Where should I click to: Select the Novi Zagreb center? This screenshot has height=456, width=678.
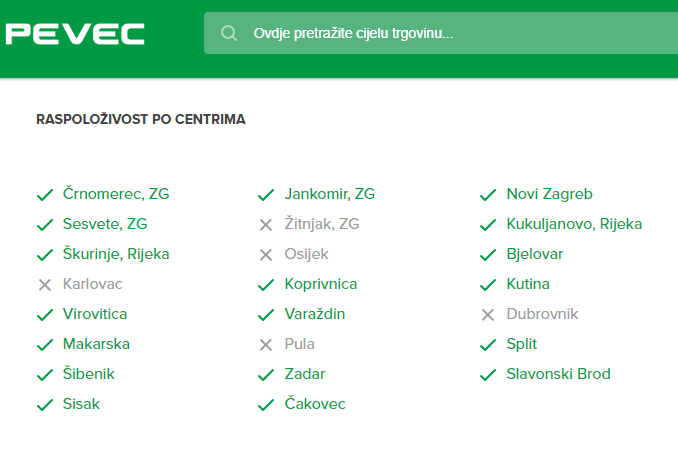(550, 194)
